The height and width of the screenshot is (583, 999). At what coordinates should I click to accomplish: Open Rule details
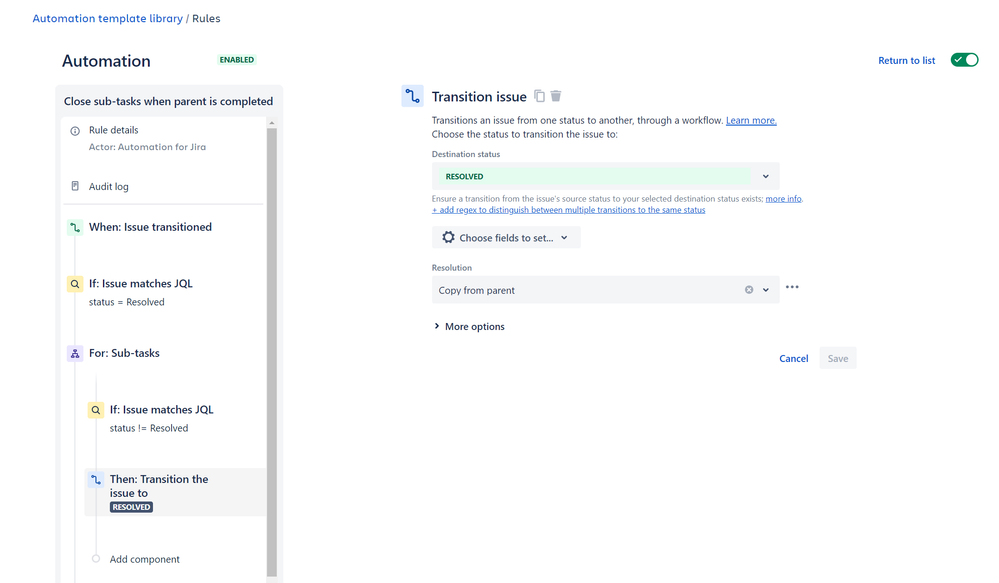pyautogui.click(x=113, y=130)
